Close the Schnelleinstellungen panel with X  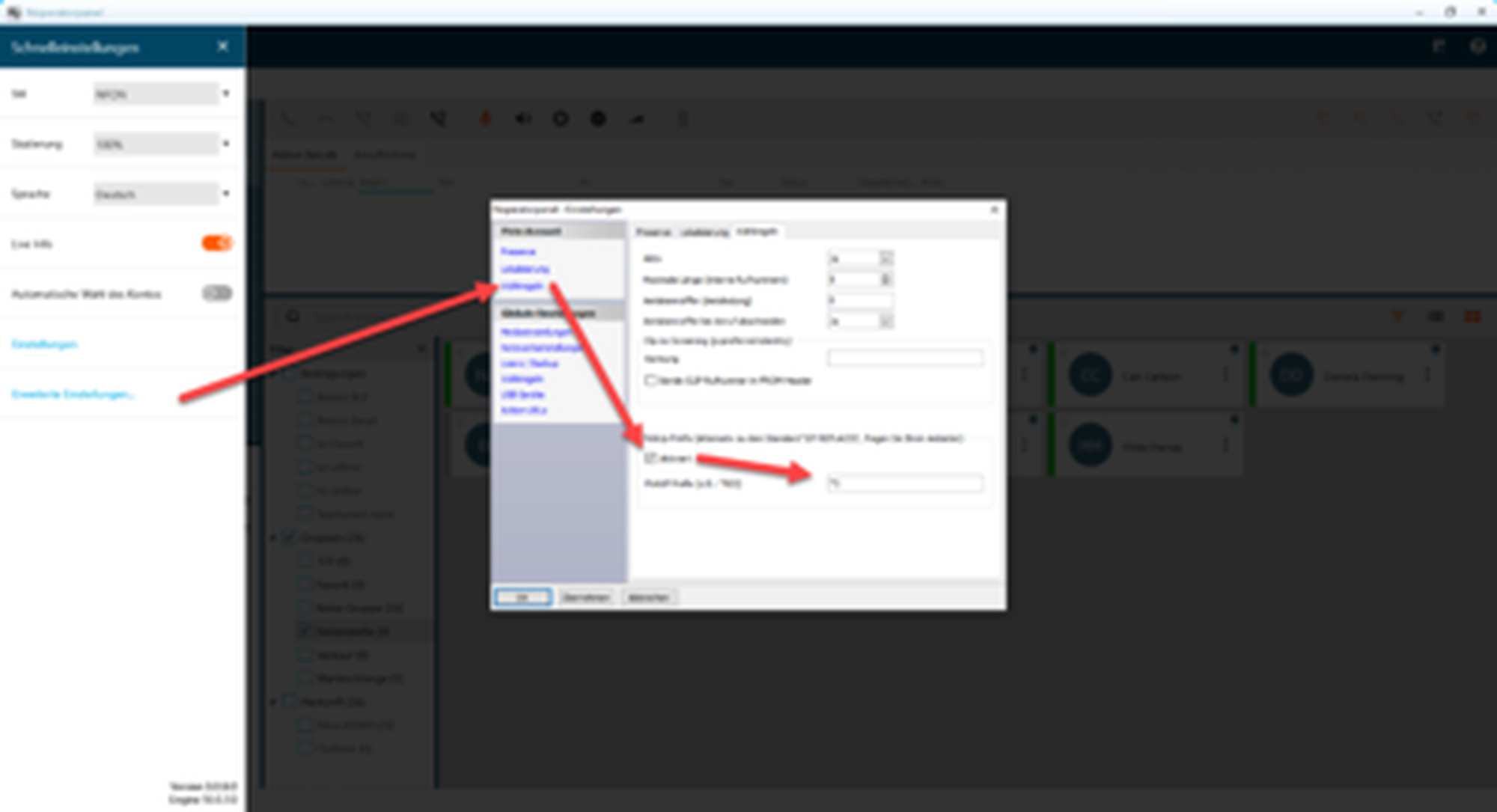click(222, 46)
